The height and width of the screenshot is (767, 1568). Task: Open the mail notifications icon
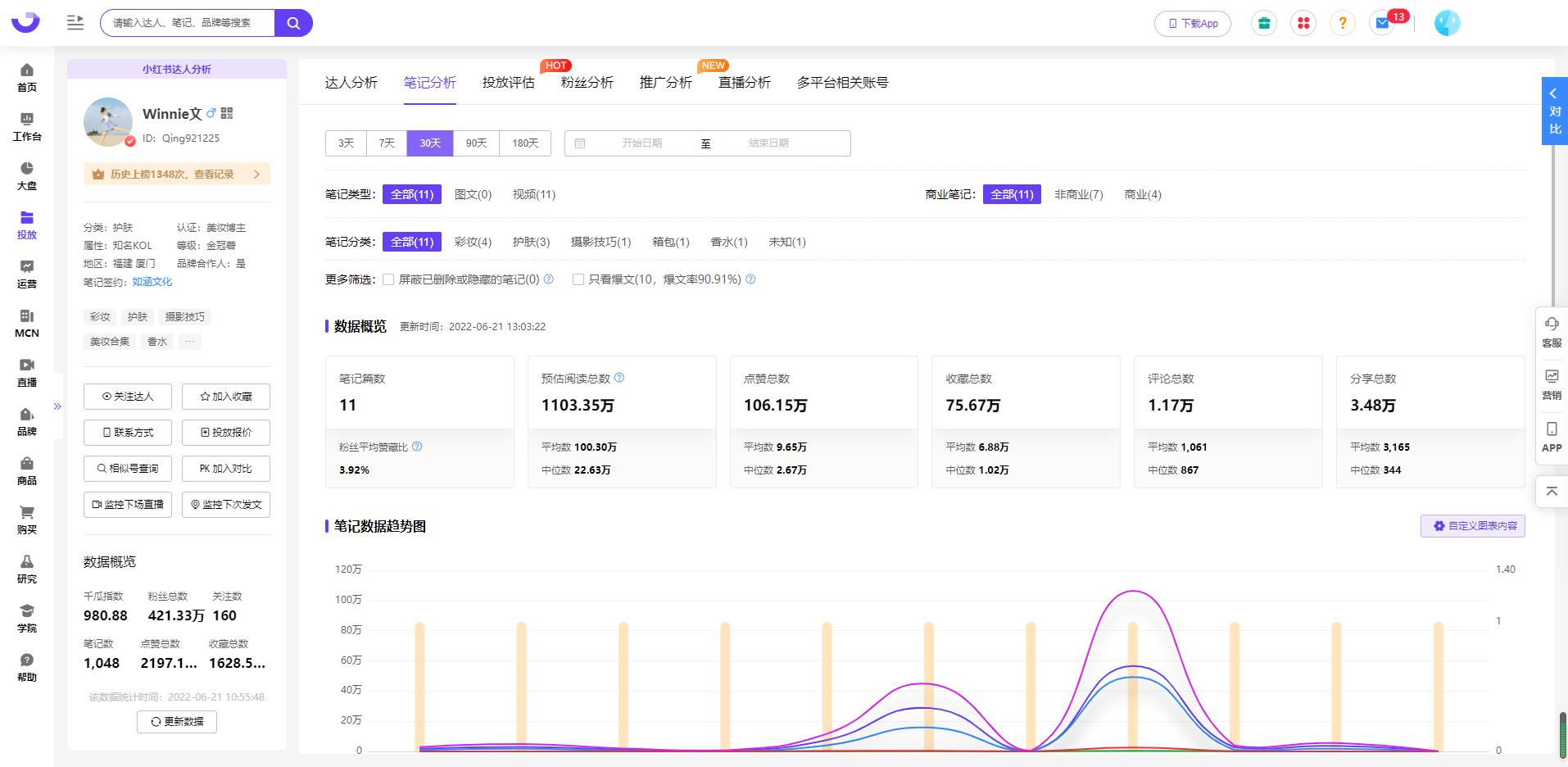[x=1383, y=23]
